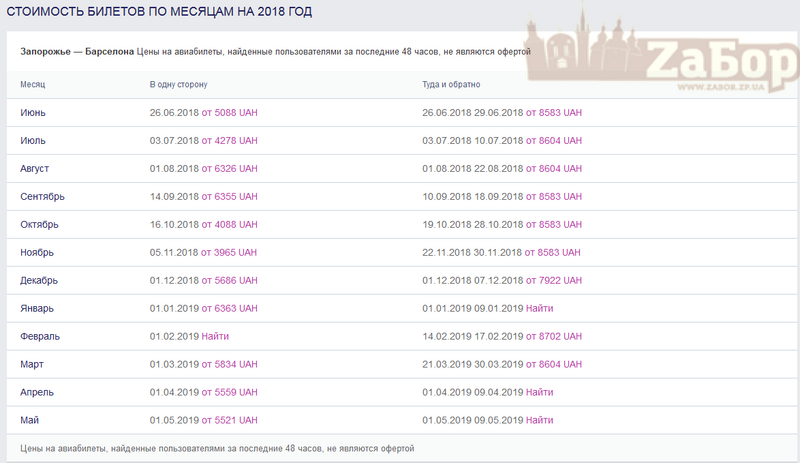The image size is (800, 463).
Task: Click Найти for April round-trip flight
Action: click(x=539, y=393)
